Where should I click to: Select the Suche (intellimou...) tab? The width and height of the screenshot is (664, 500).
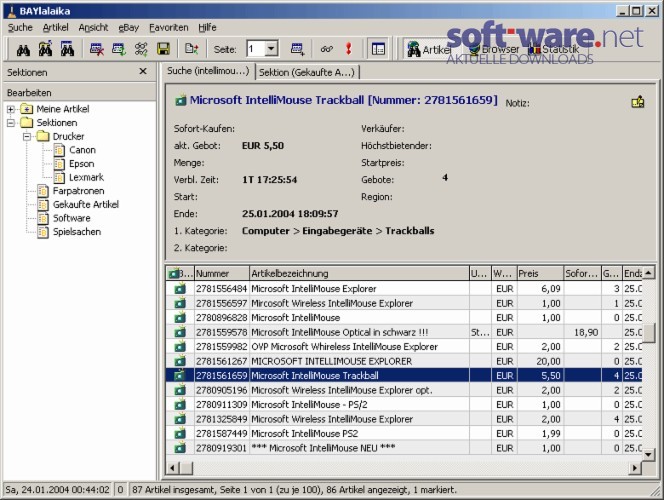[208, 71]
